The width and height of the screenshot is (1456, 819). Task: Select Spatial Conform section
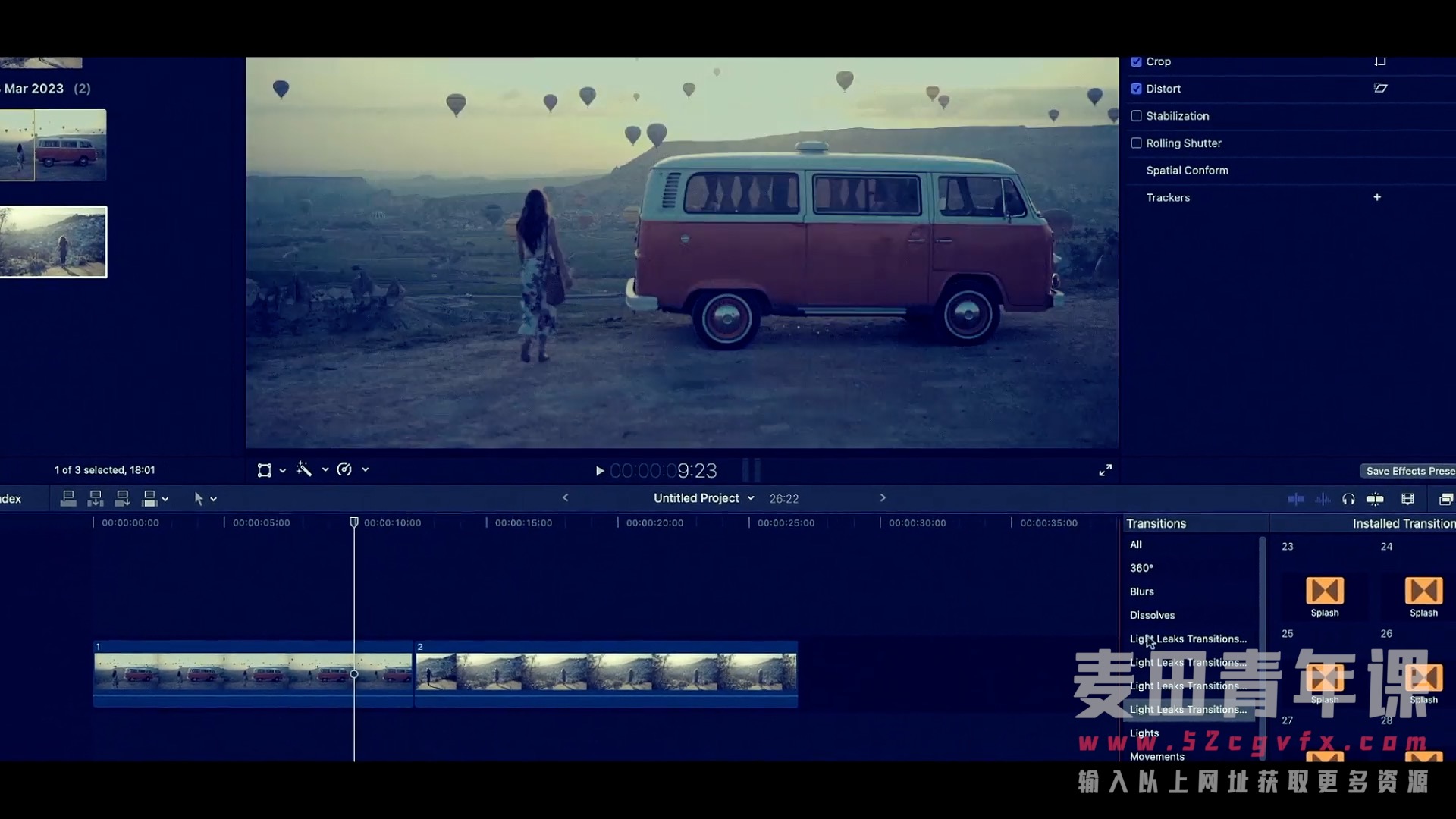pos(1187,171)
